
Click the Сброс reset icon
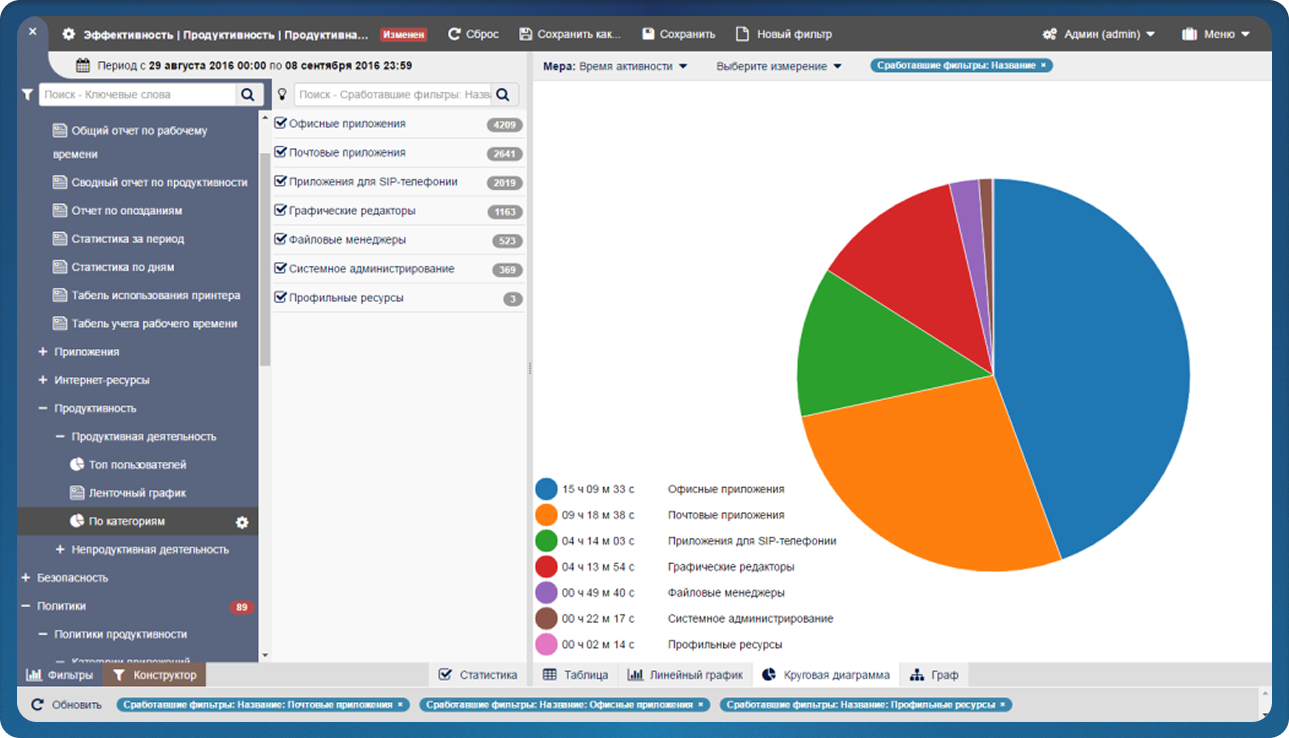pos(454,34)
